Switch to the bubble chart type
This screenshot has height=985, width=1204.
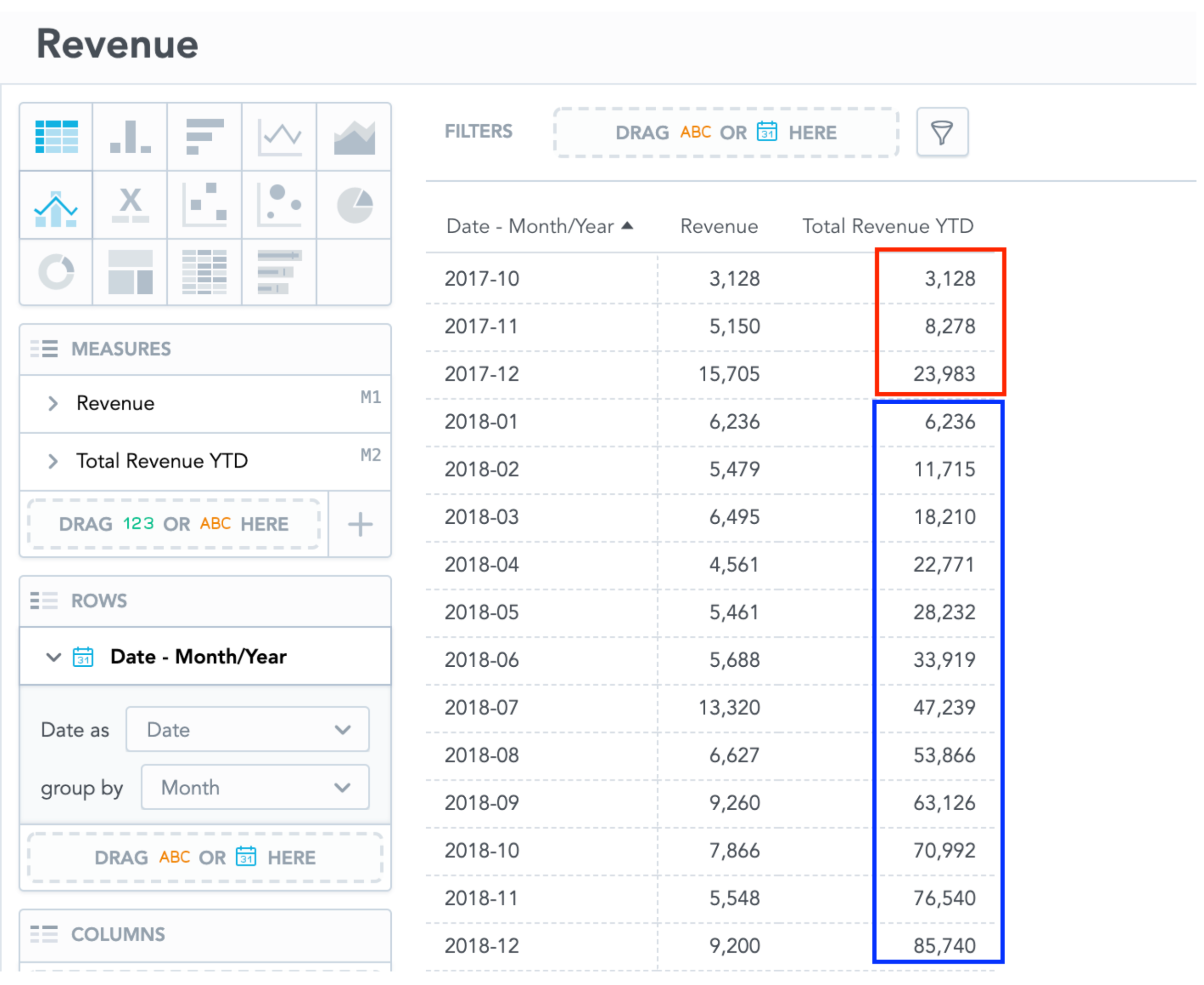point(280,205)
